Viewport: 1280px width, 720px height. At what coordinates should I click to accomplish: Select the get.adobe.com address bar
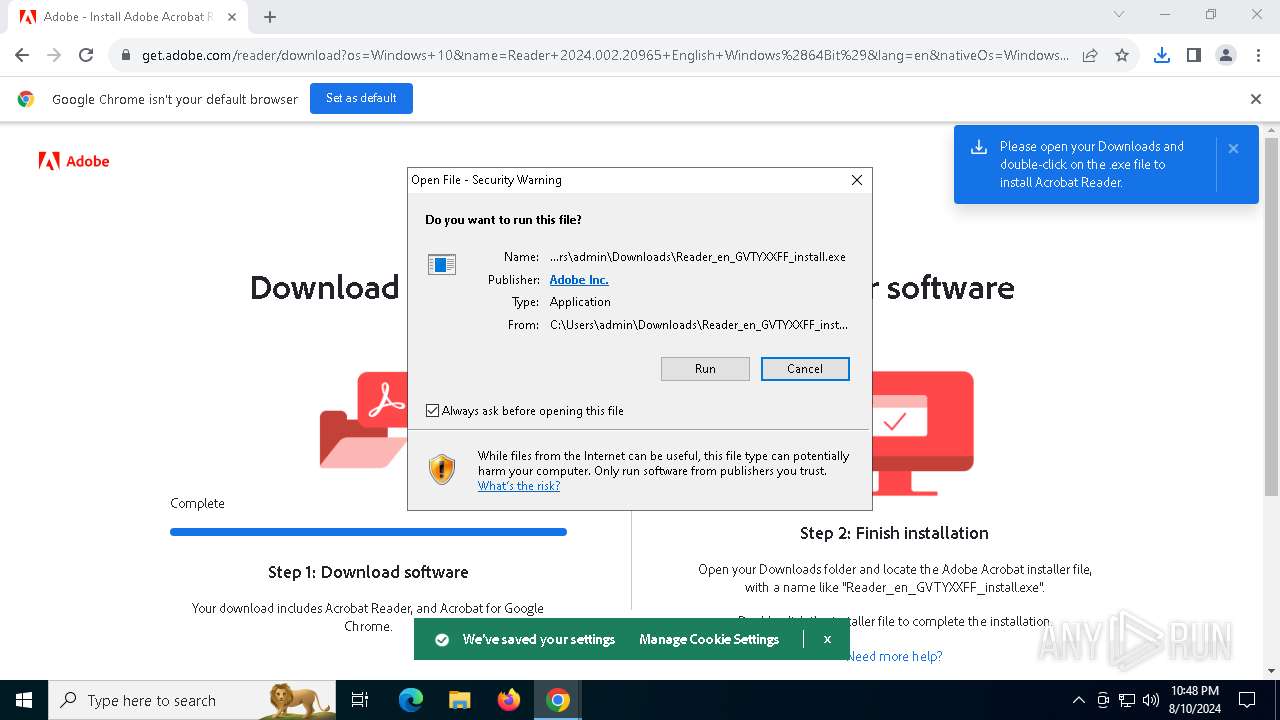[x=605, y=55]
